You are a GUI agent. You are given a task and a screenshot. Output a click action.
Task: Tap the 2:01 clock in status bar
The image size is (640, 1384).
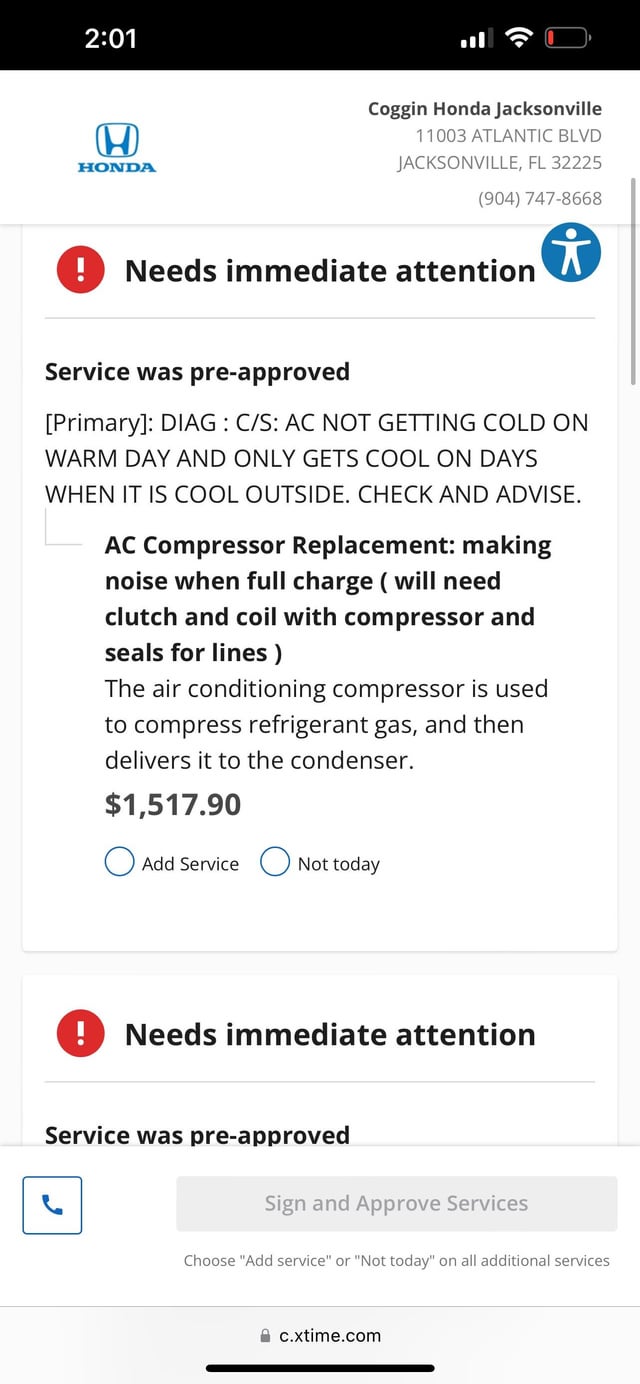(112, 36)
